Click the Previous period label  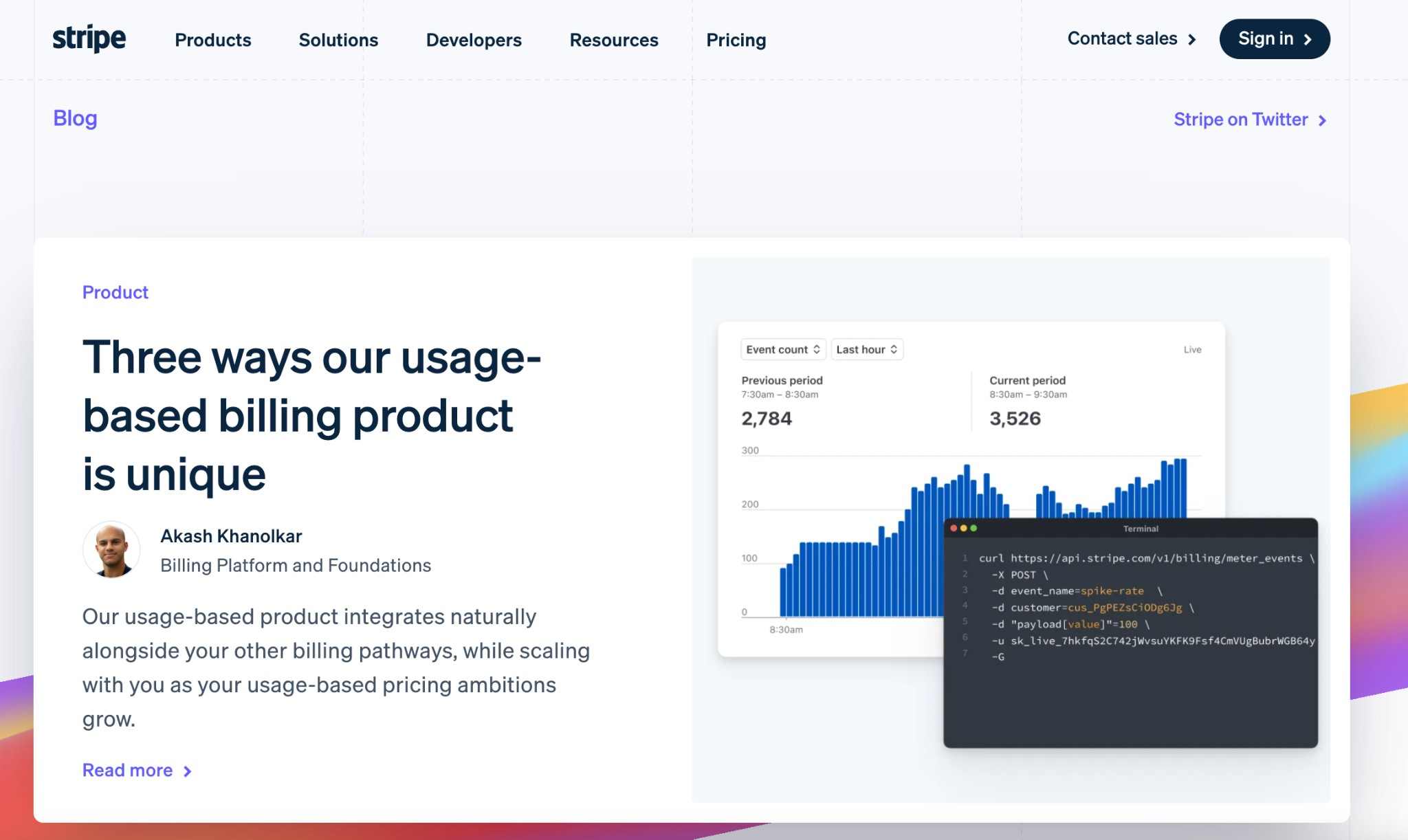click(782, 380)
